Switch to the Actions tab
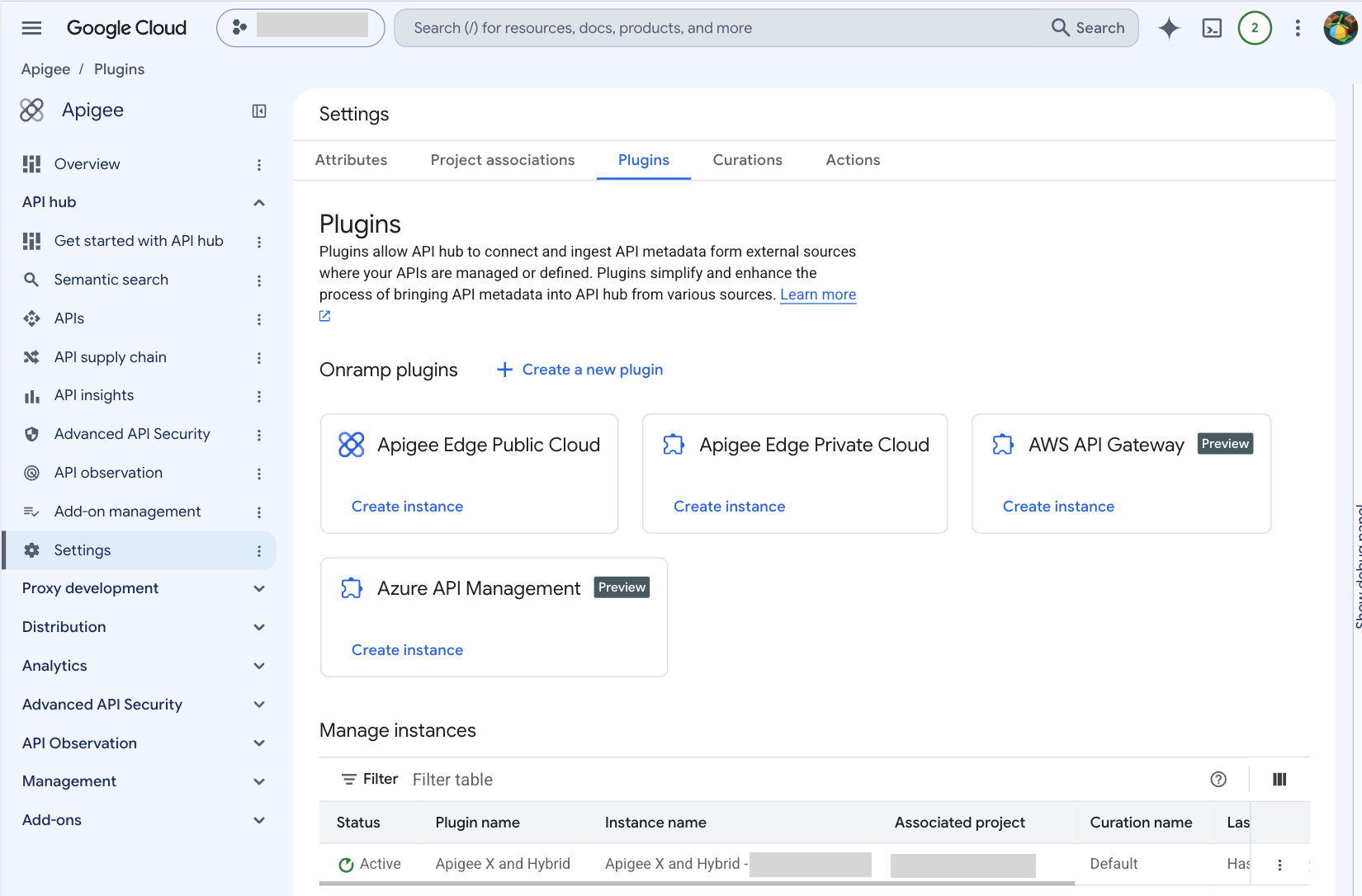Screen dimensions: 1362x896 853,160
